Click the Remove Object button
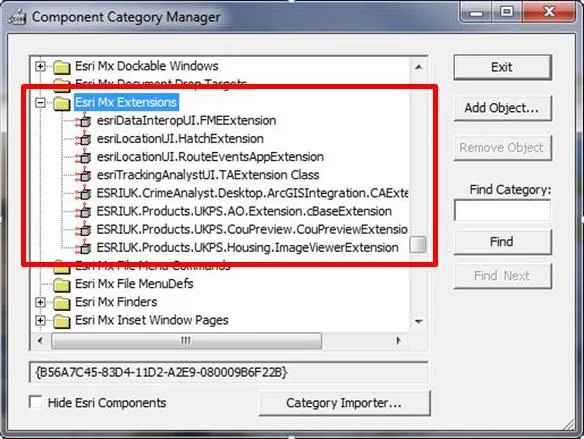 (x=502, y=148)
